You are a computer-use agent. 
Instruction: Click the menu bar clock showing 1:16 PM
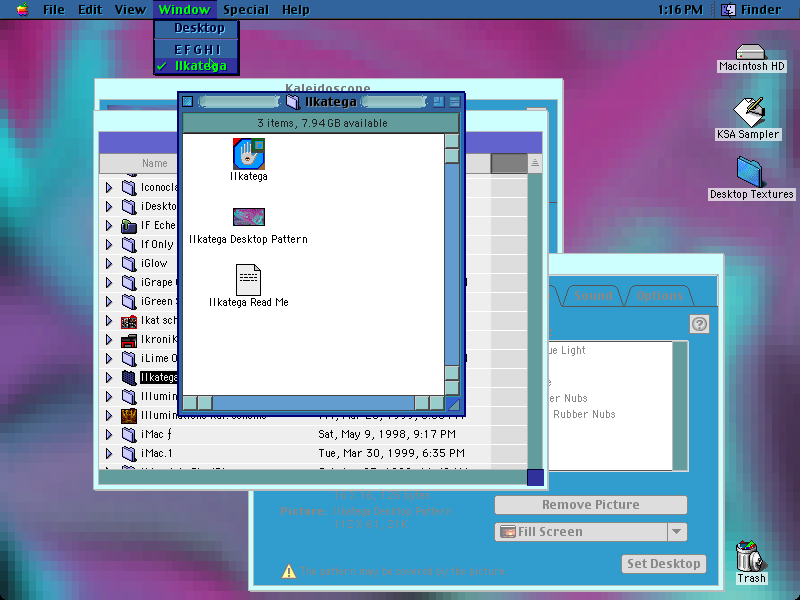[680, 10]
